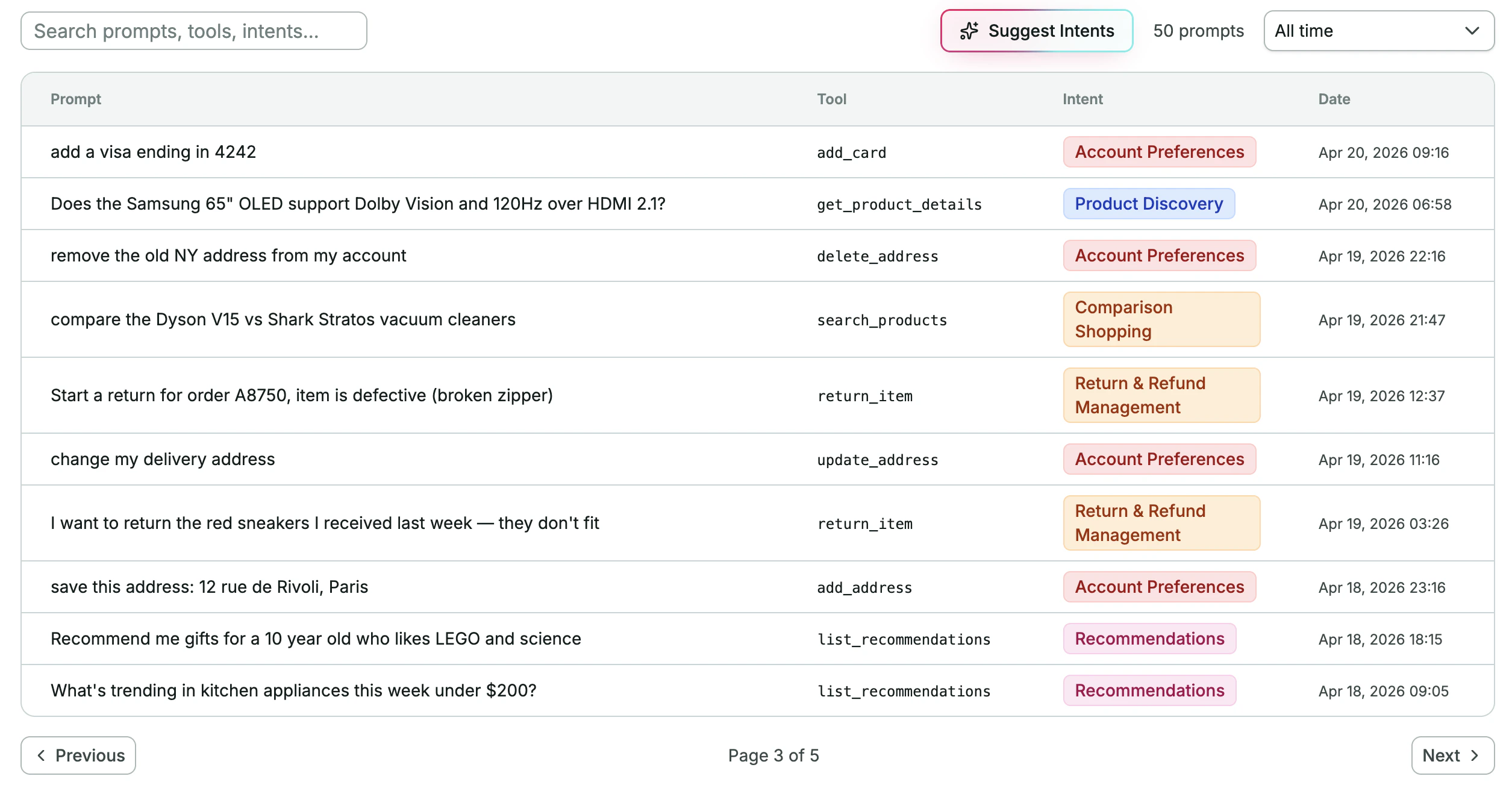Image resolution: width=1512 pixels, height=788 pixels.
Task: Click the update_address tool cell
Action: 878,460
